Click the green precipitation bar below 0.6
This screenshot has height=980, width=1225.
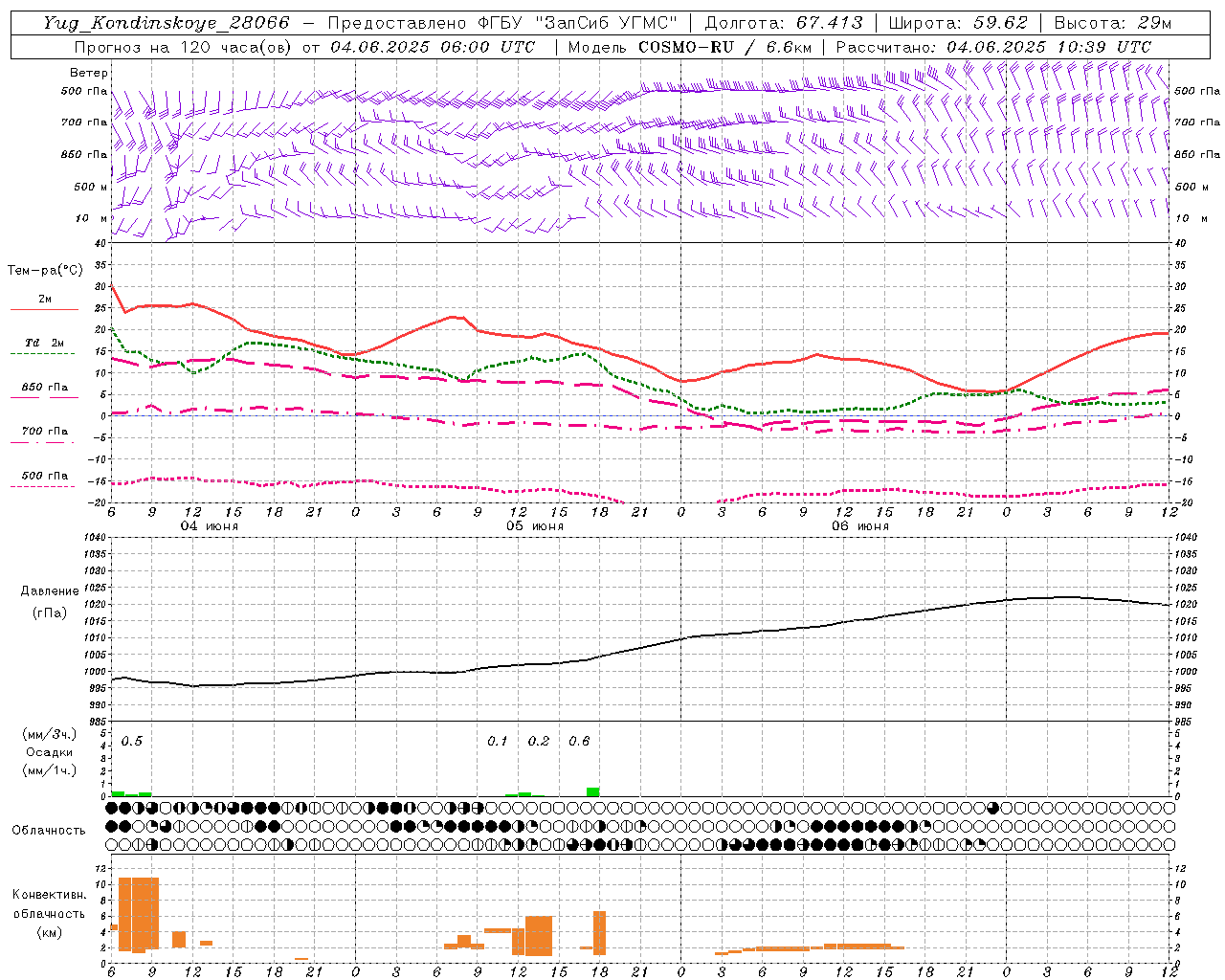pos(593,791)
